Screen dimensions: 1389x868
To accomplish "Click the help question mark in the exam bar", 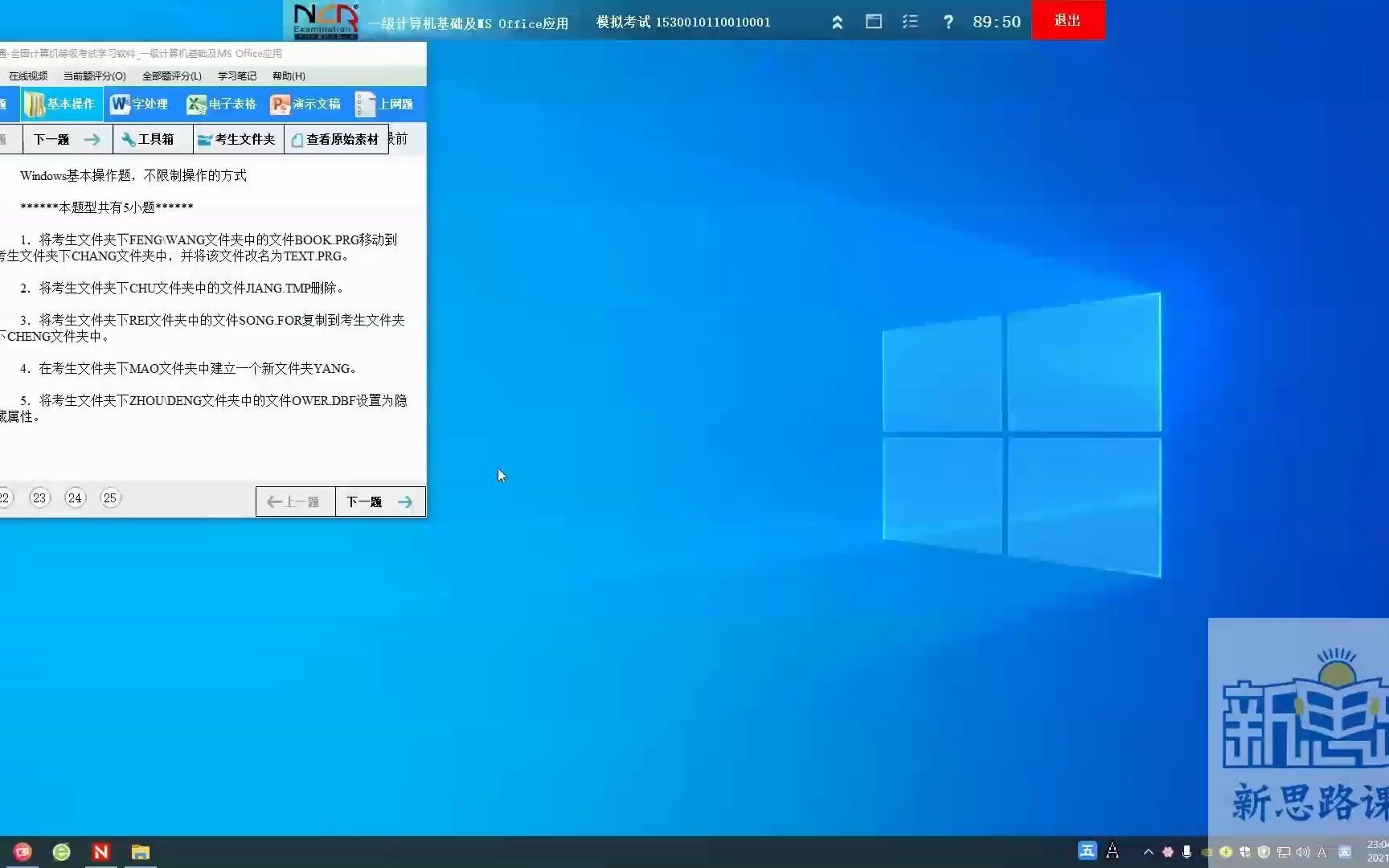I will click(x=949, y=22).
